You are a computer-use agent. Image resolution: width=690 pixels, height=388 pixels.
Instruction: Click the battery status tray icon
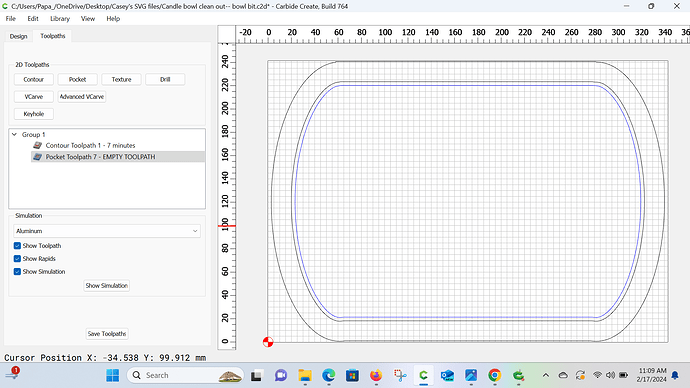(624, 375)
